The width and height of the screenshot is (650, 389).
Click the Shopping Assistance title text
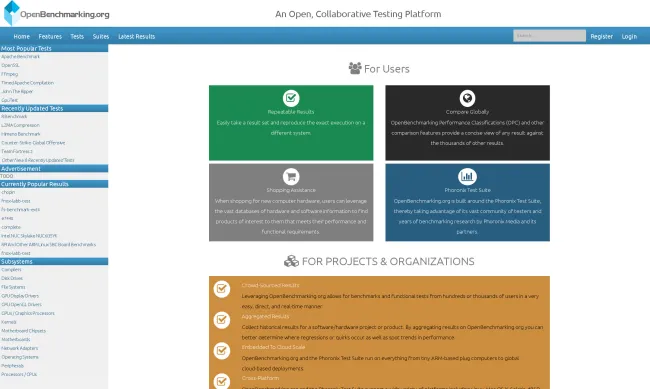[x=291, y=190]
